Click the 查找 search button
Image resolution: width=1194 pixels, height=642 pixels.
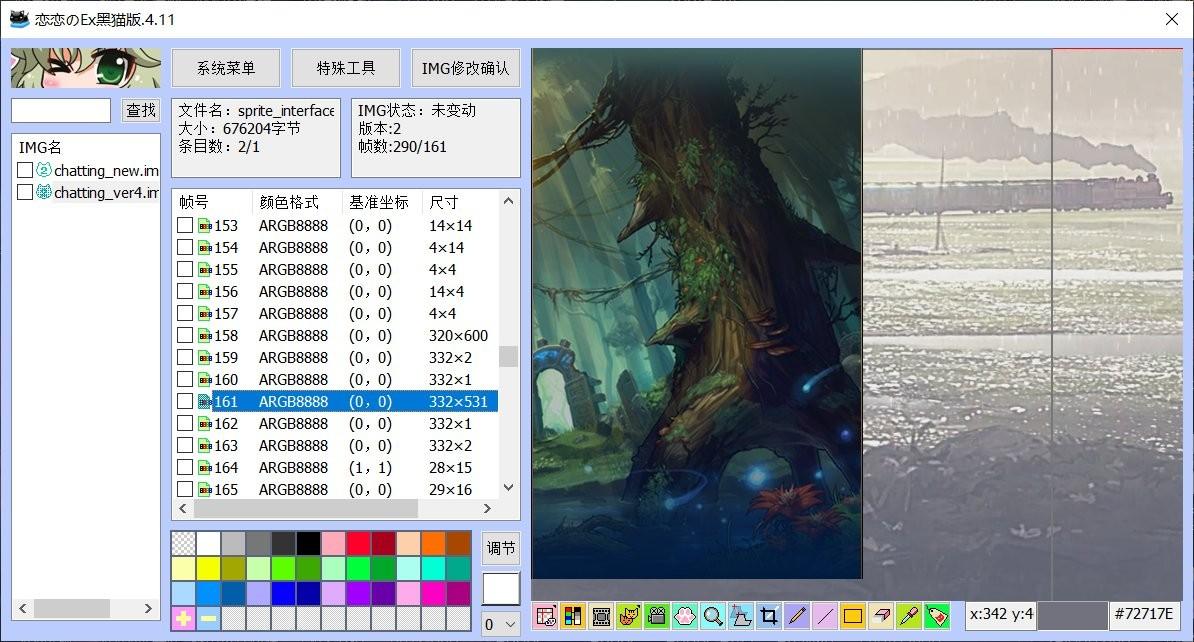tap(141, 110)
